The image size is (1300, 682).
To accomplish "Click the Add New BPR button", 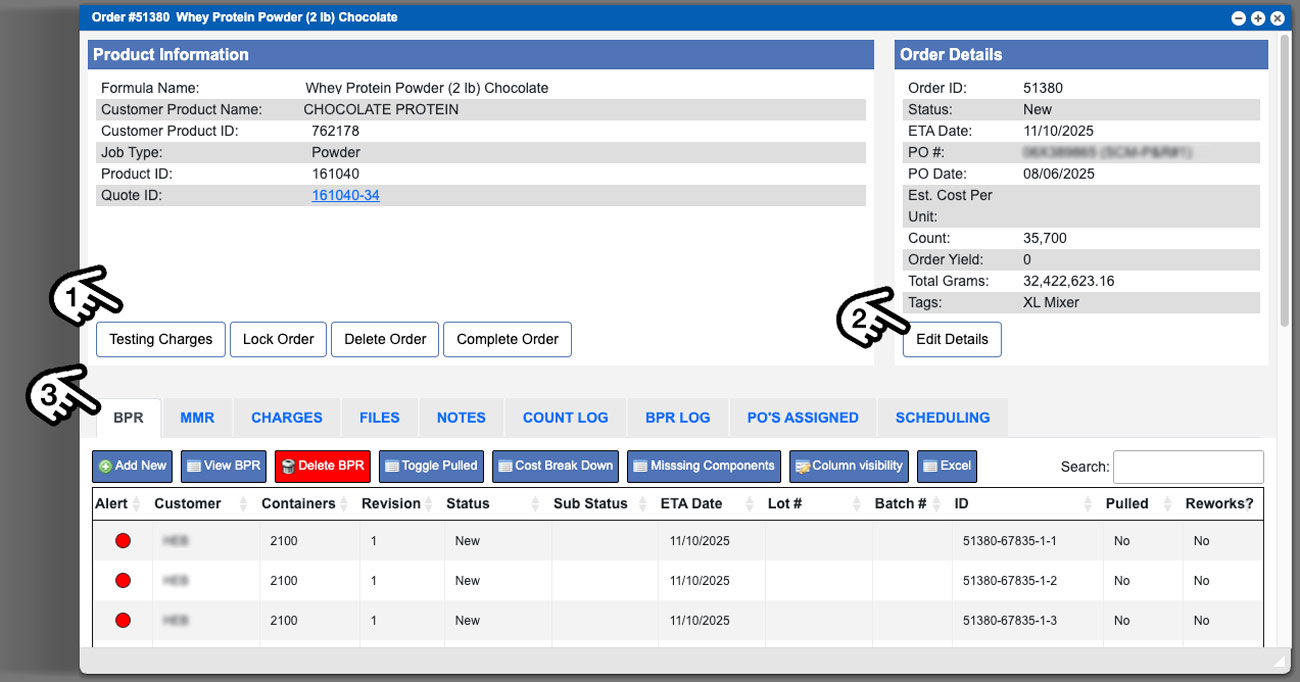I will 132,466.
